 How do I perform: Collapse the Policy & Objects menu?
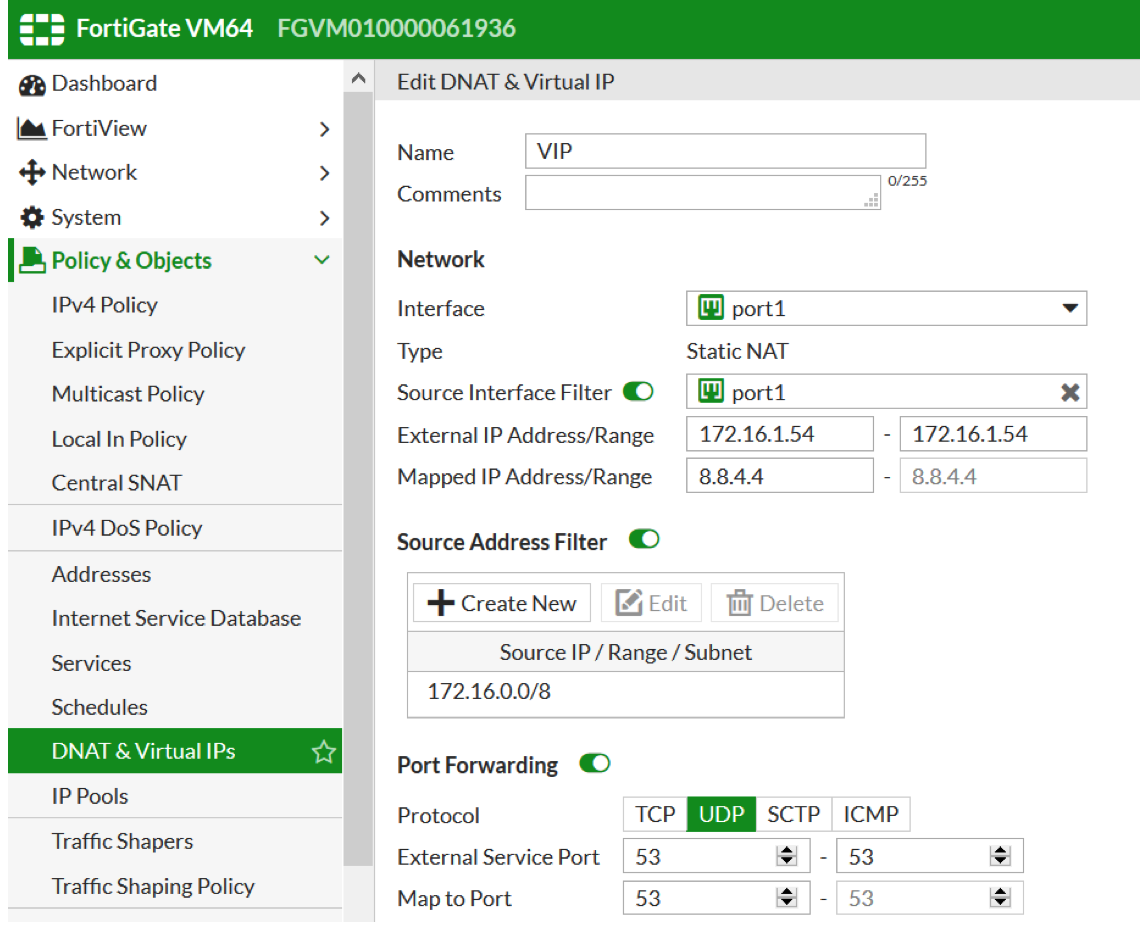click(322, 260)
